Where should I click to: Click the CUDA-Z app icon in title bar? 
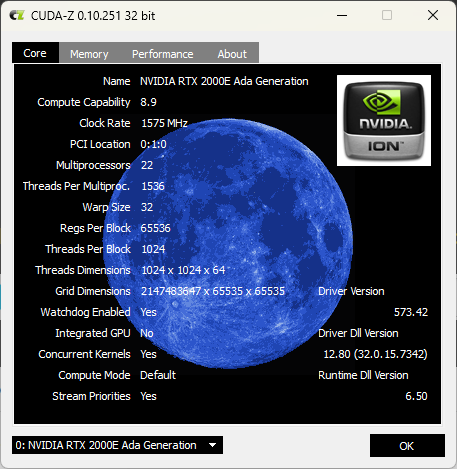pyautogui.click(x=17, y=15)
